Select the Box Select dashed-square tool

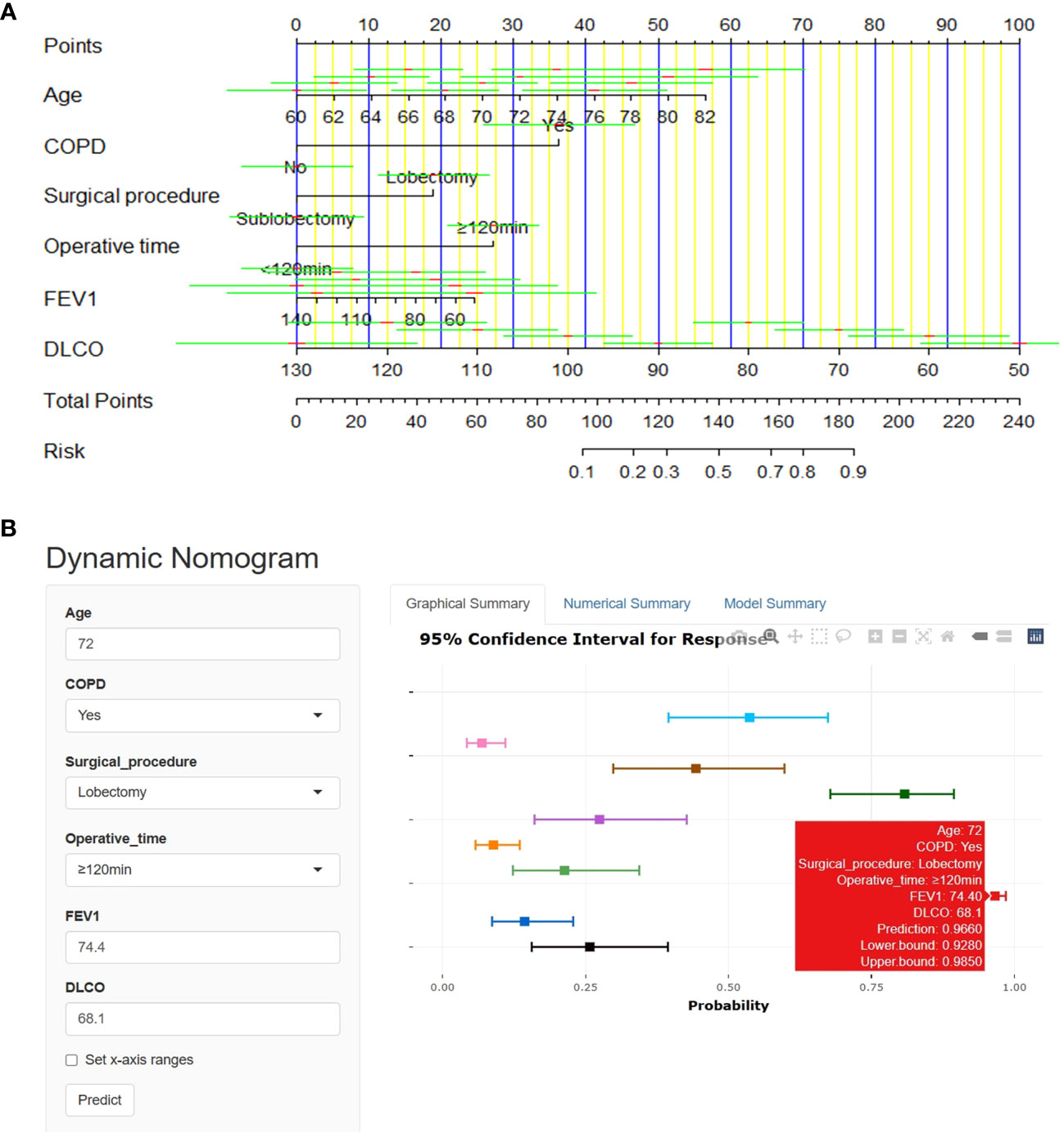[x=818, y=636]
